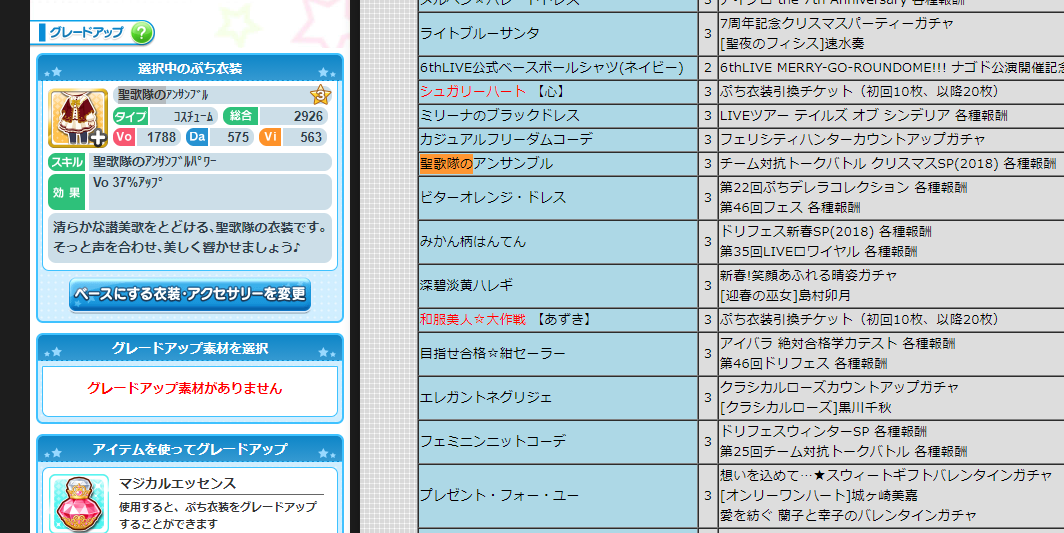Click the 選択中のぷち衣装 panel header
This screenshot has height=533, width=1064.
pyautogui.click(x=190, y=69)
